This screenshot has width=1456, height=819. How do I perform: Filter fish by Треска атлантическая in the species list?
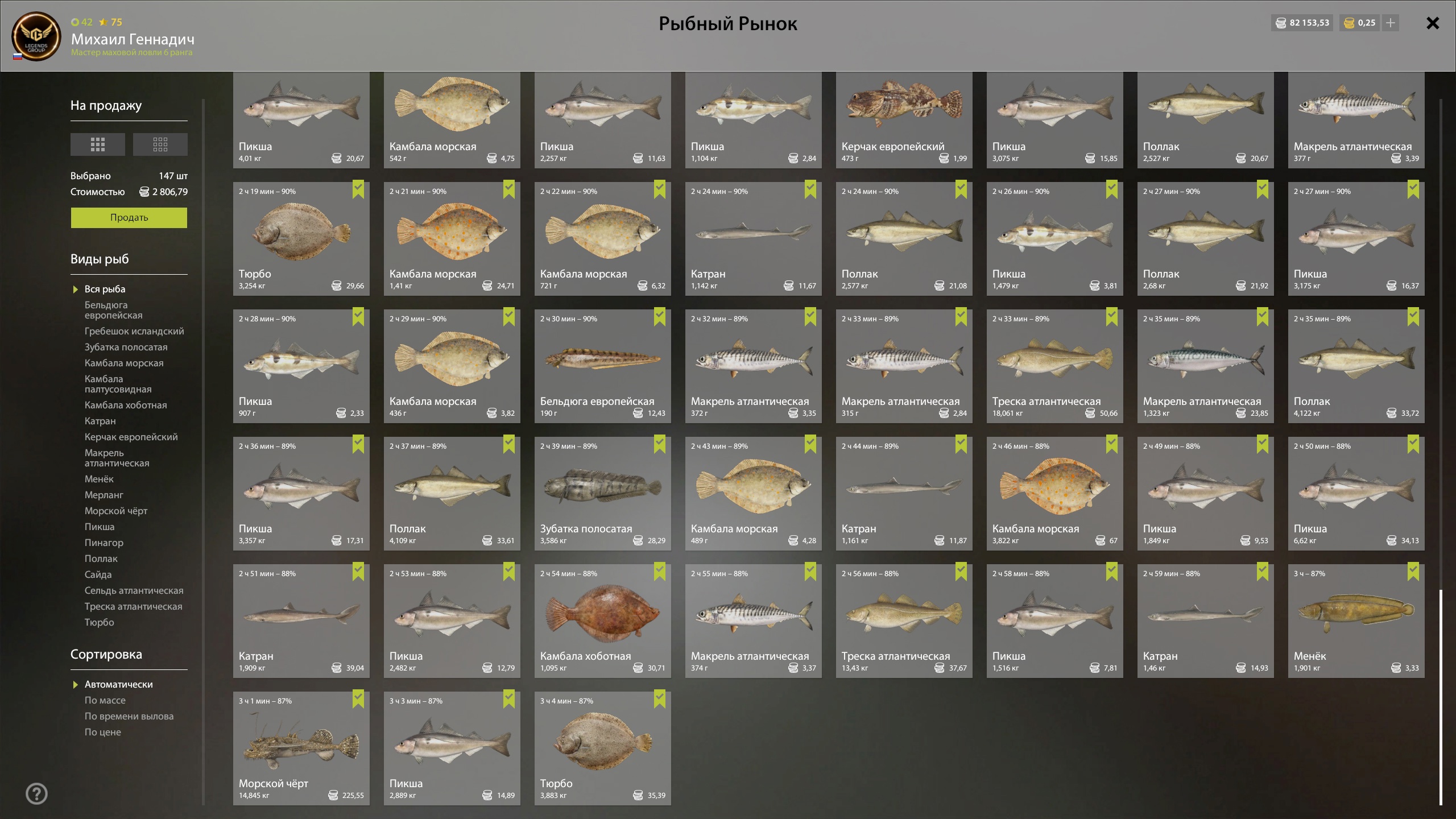tap(134, 606)
